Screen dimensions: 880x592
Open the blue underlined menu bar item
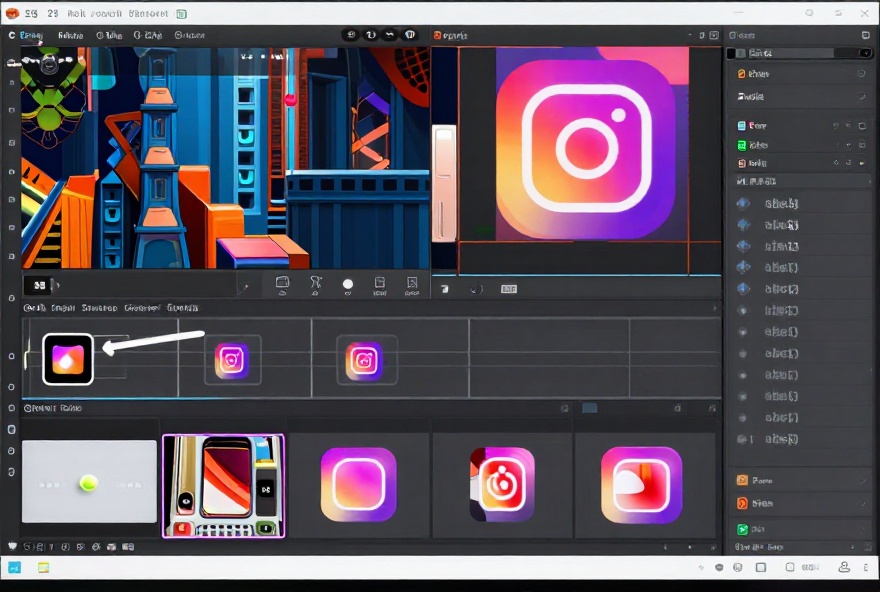[31, 35]
